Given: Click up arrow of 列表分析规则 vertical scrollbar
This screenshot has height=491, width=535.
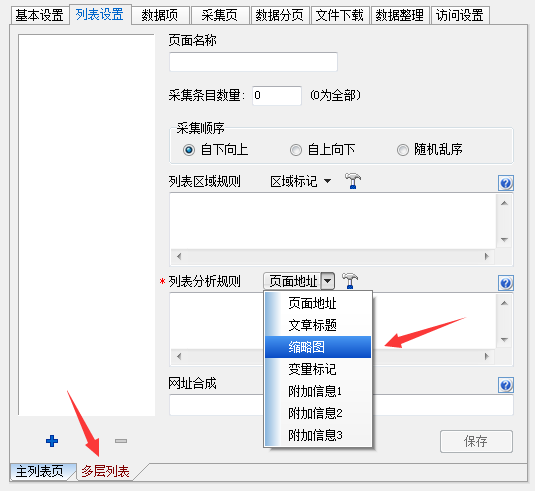Looking at the screenshot, I should tap(504, 303).
